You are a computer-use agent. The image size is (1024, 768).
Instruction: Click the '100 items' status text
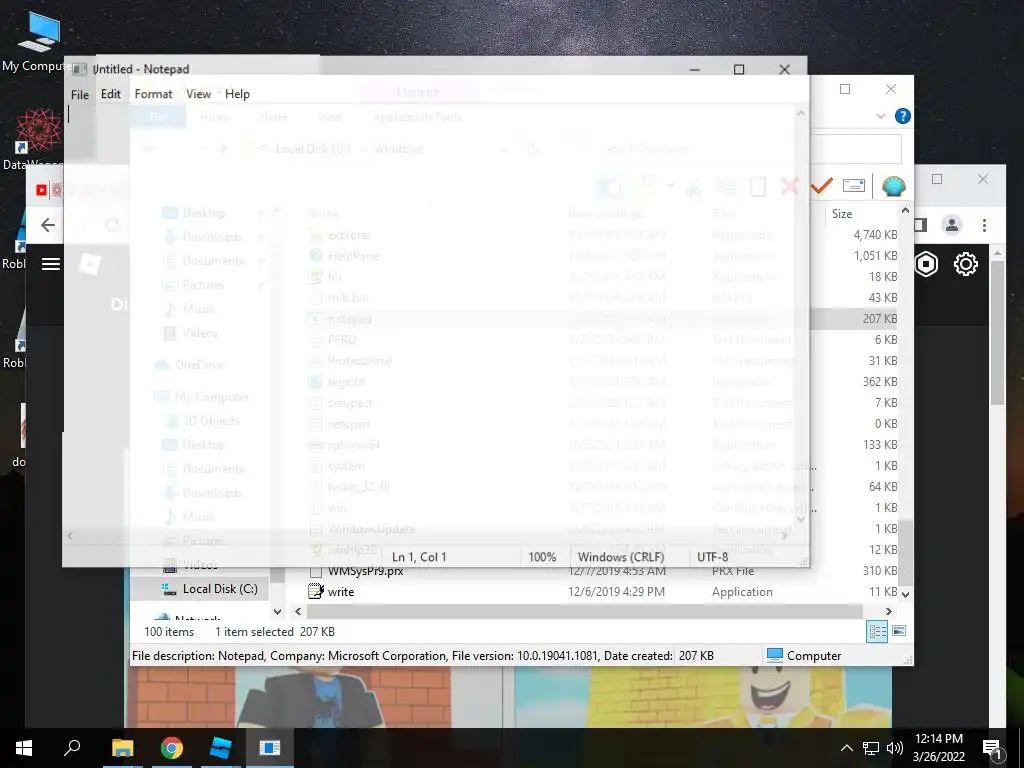pos(169,632)
